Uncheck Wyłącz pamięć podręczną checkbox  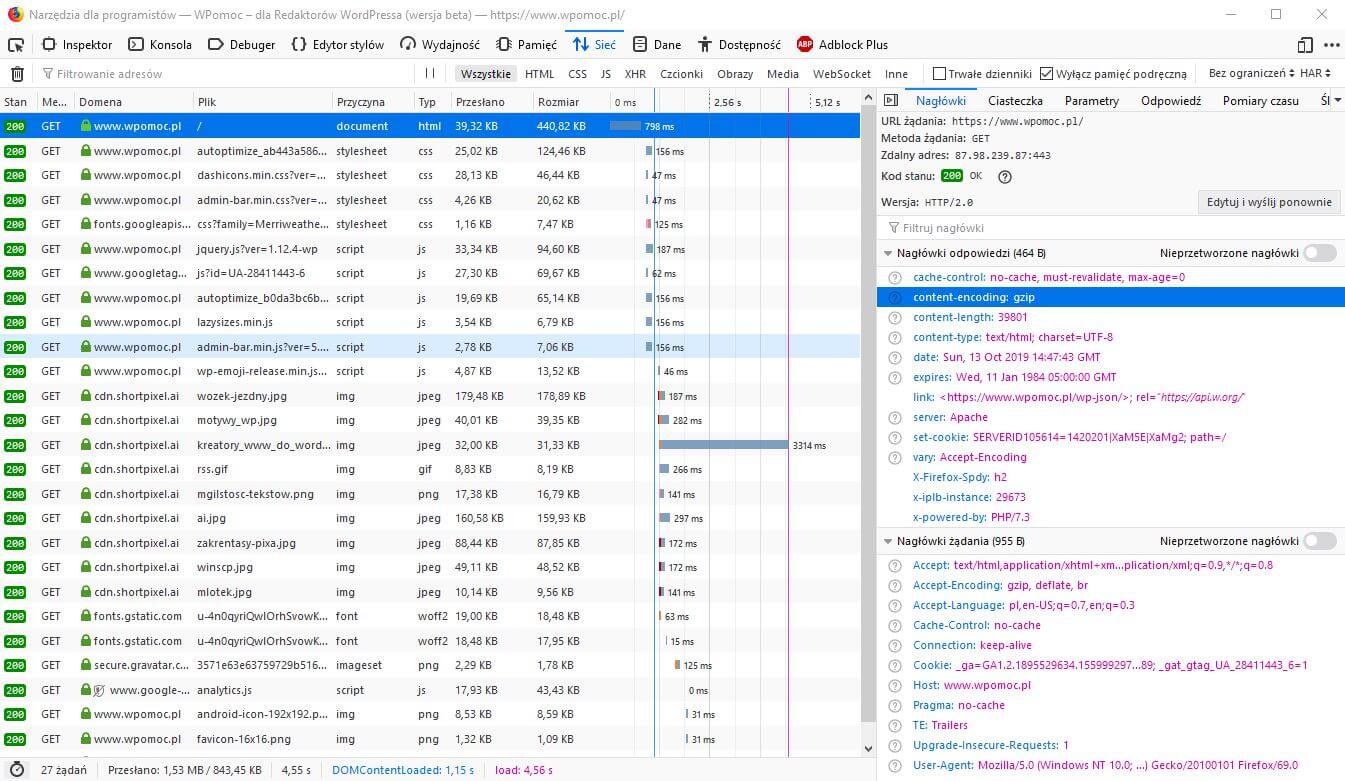(x=1046, y=74)
